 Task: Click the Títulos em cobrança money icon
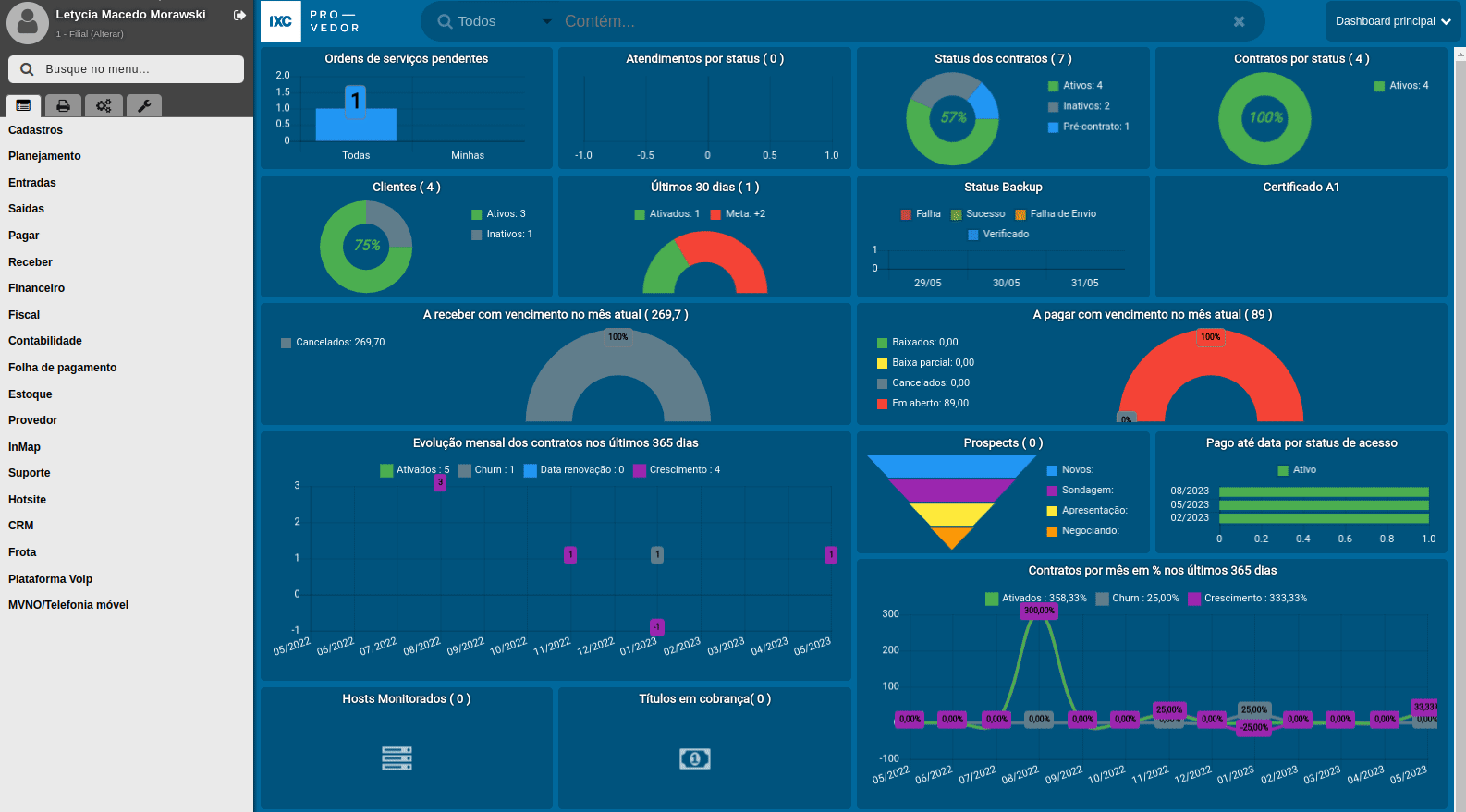pos(695,758)
